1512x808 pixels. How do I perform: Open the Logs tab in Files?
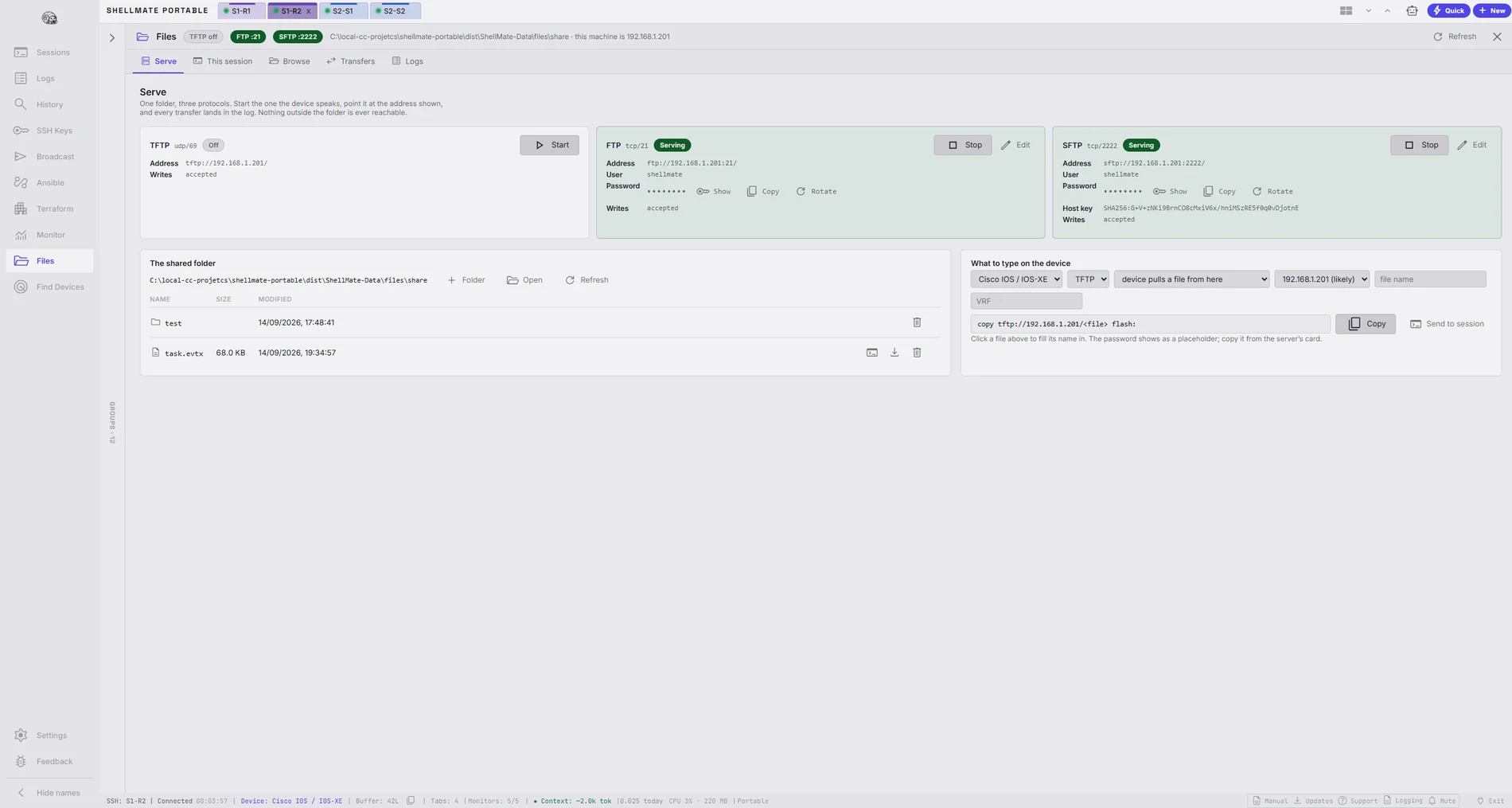pos(407,61)
